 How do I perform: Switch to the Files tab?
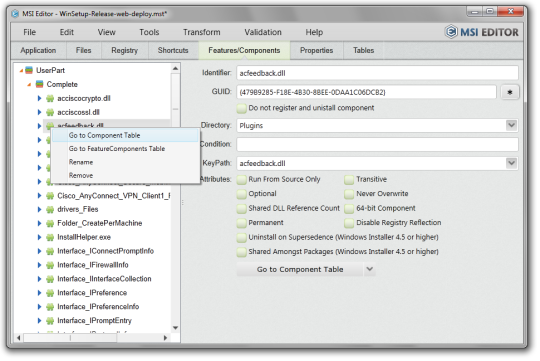[84, 51]
